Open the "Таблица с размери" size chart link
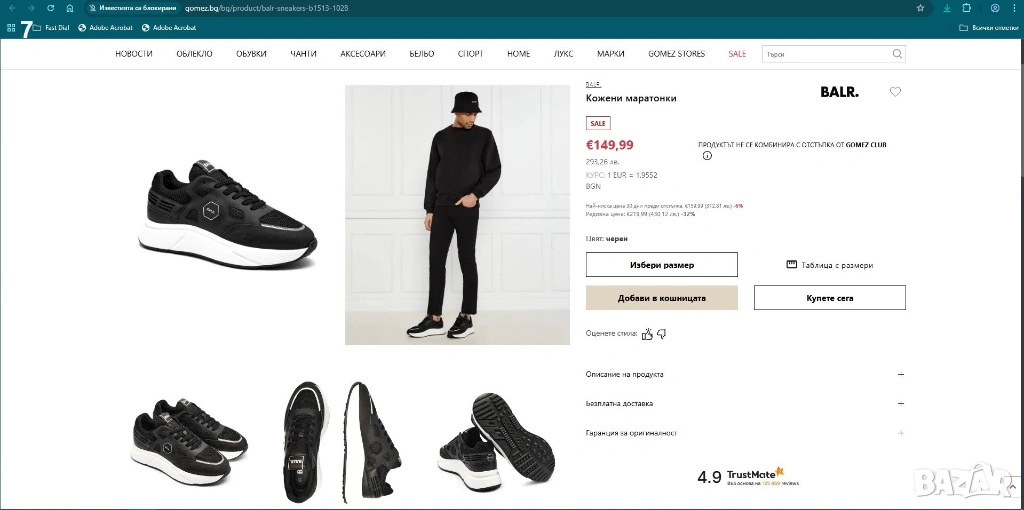The width and height of the screenshot is (1024, 510). (x=830, y=265)
